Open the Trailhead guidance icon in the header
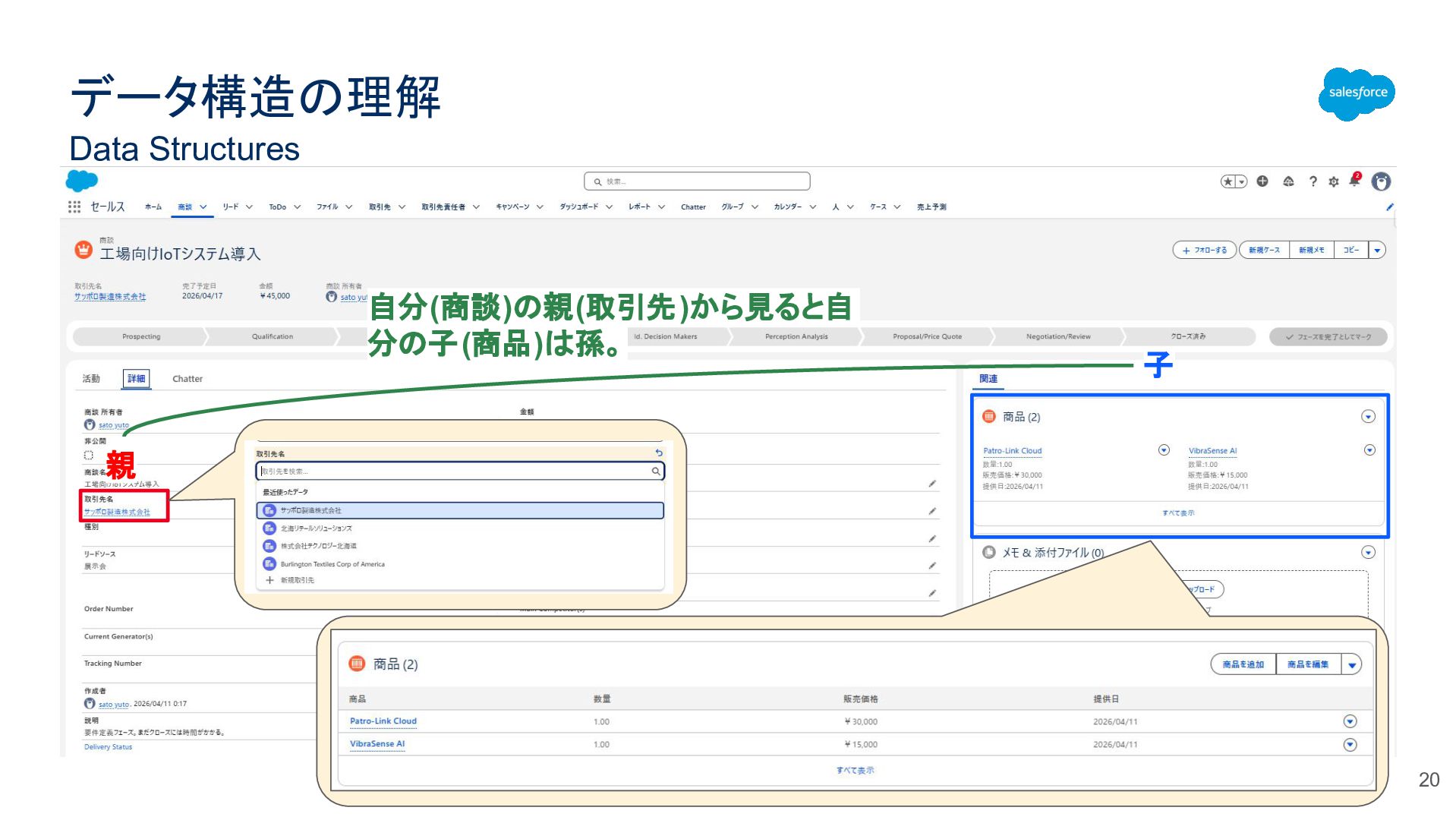Viewport: 1456px width, 820px height. 1288,181
